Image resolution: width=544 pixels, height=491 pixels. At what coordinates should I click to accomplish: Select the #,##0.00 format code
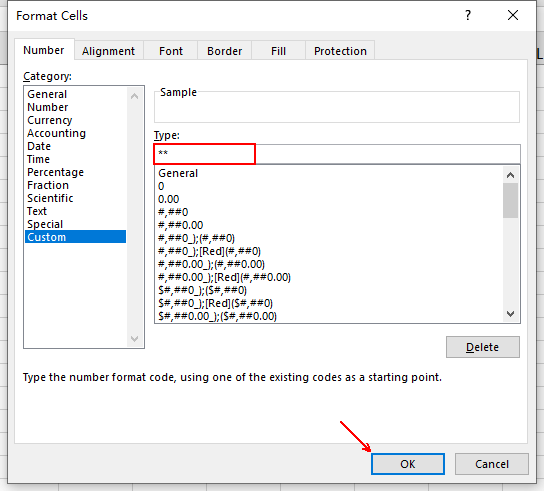(180, 225)
